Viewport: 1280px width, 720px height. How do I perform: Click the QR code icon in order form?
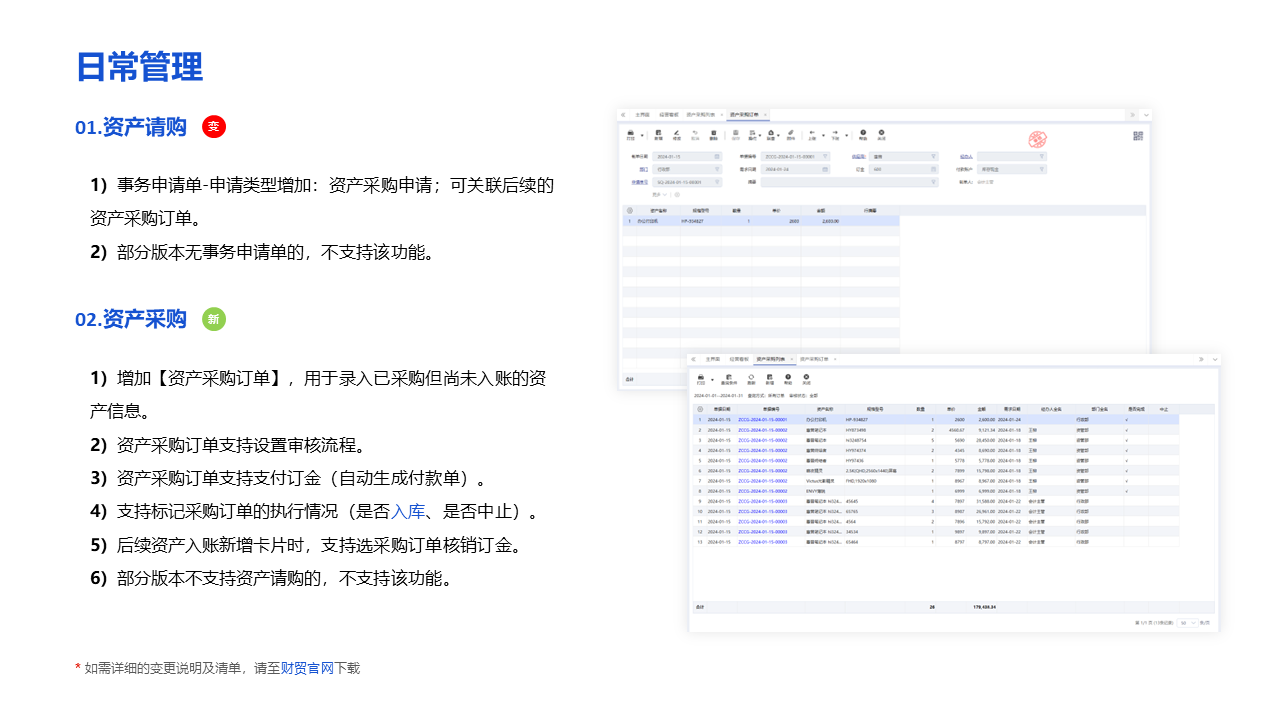tap(1138, 136)
